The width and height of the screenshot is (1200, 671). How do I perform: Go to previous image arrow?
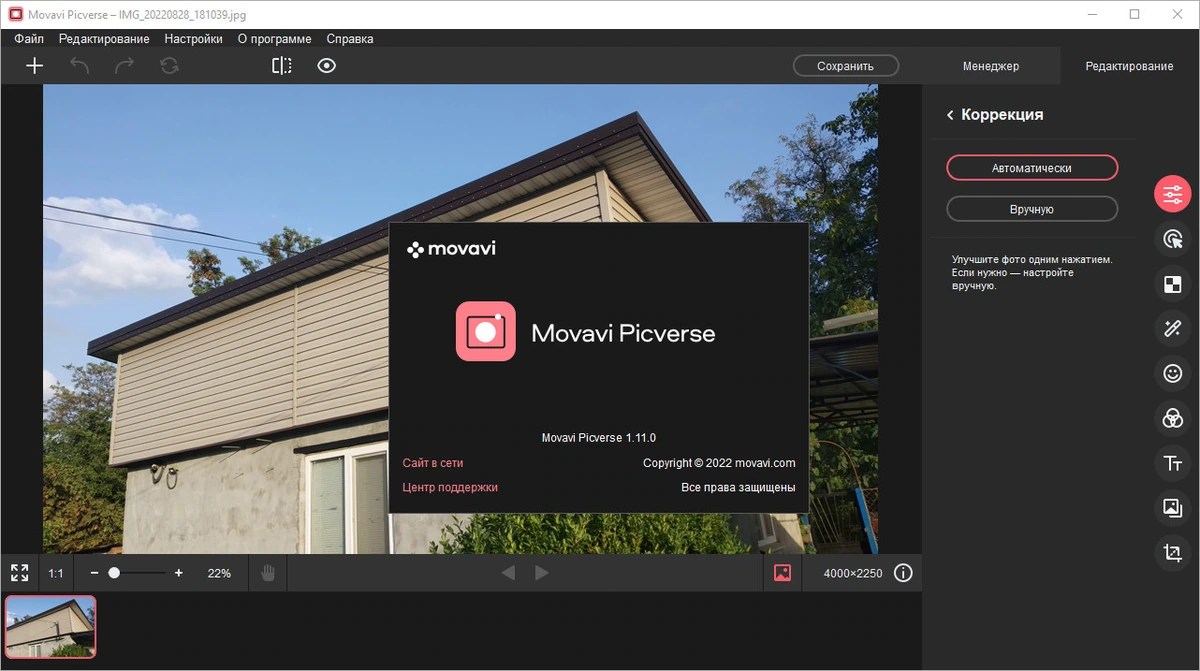tap(508, 573)
